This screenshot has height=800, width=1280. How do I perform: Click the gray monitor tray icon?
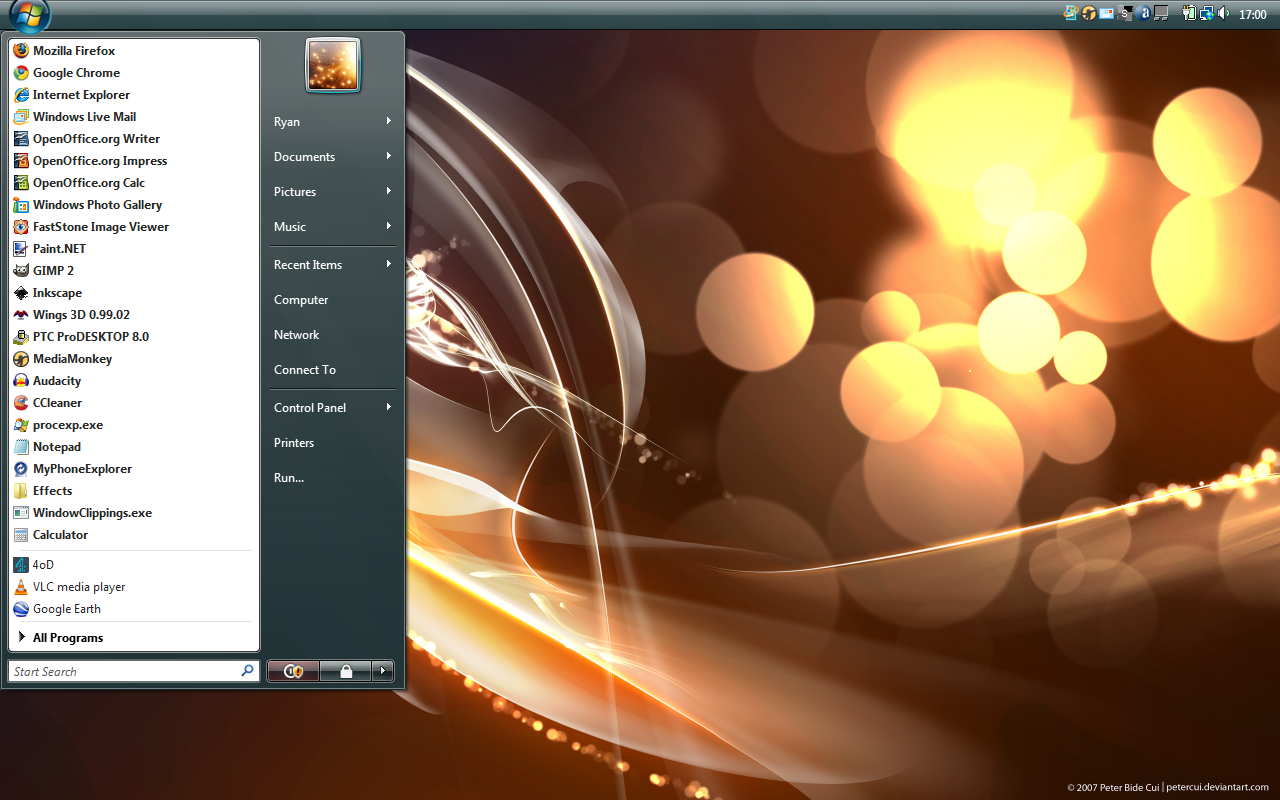click(1161, 13)
